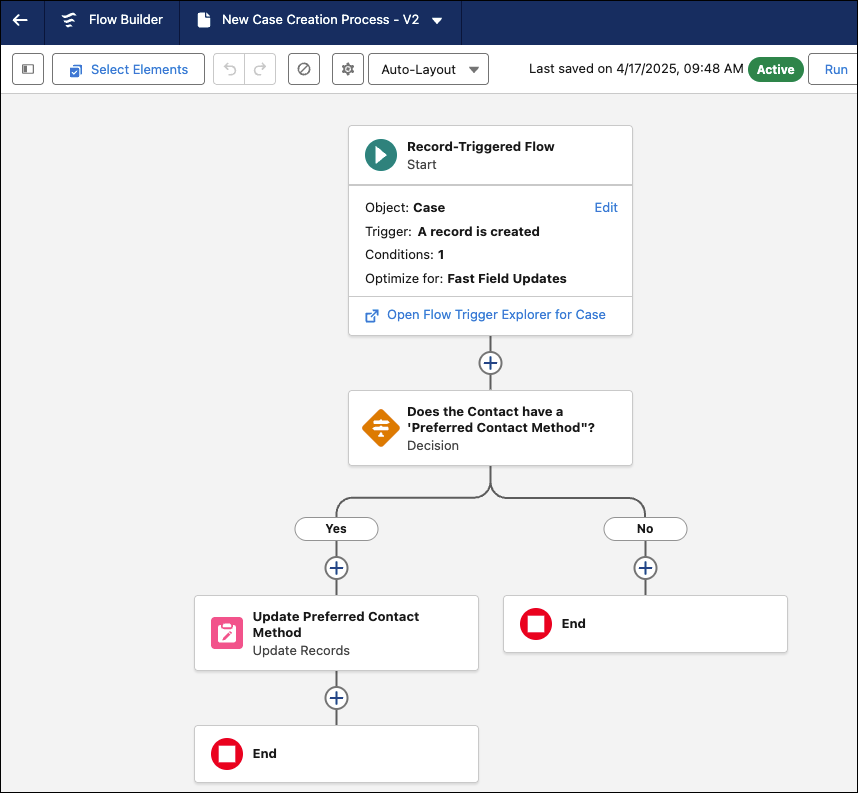Screen dimensions: 858x793
Task: Click the external link icon
Action: 372,316
